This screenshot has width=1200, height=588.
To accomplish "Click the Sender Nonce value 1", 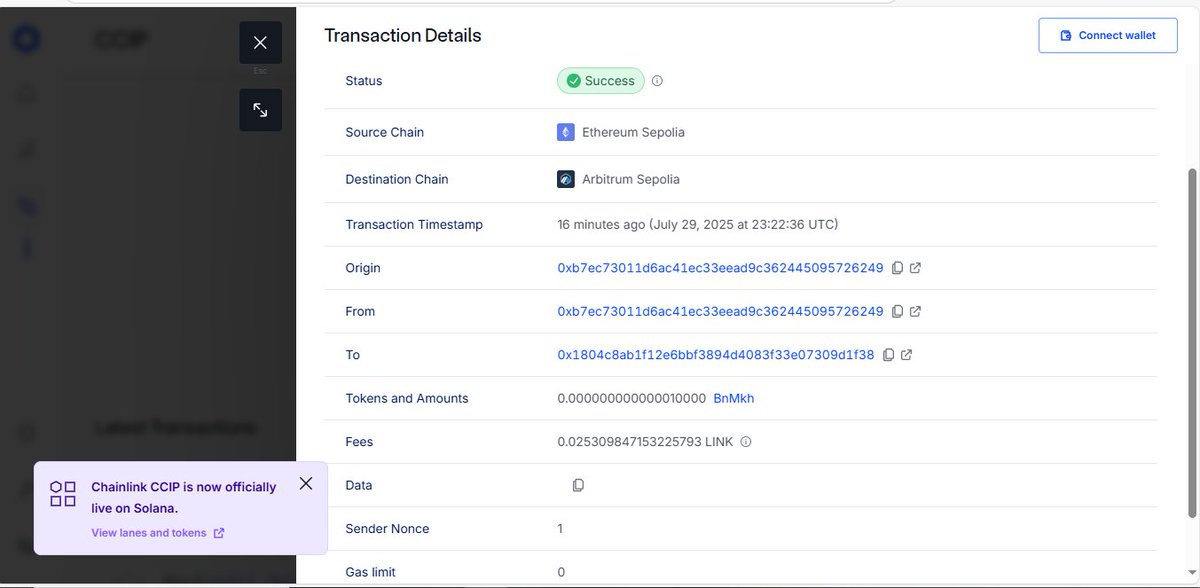I will tap(560, 528).
